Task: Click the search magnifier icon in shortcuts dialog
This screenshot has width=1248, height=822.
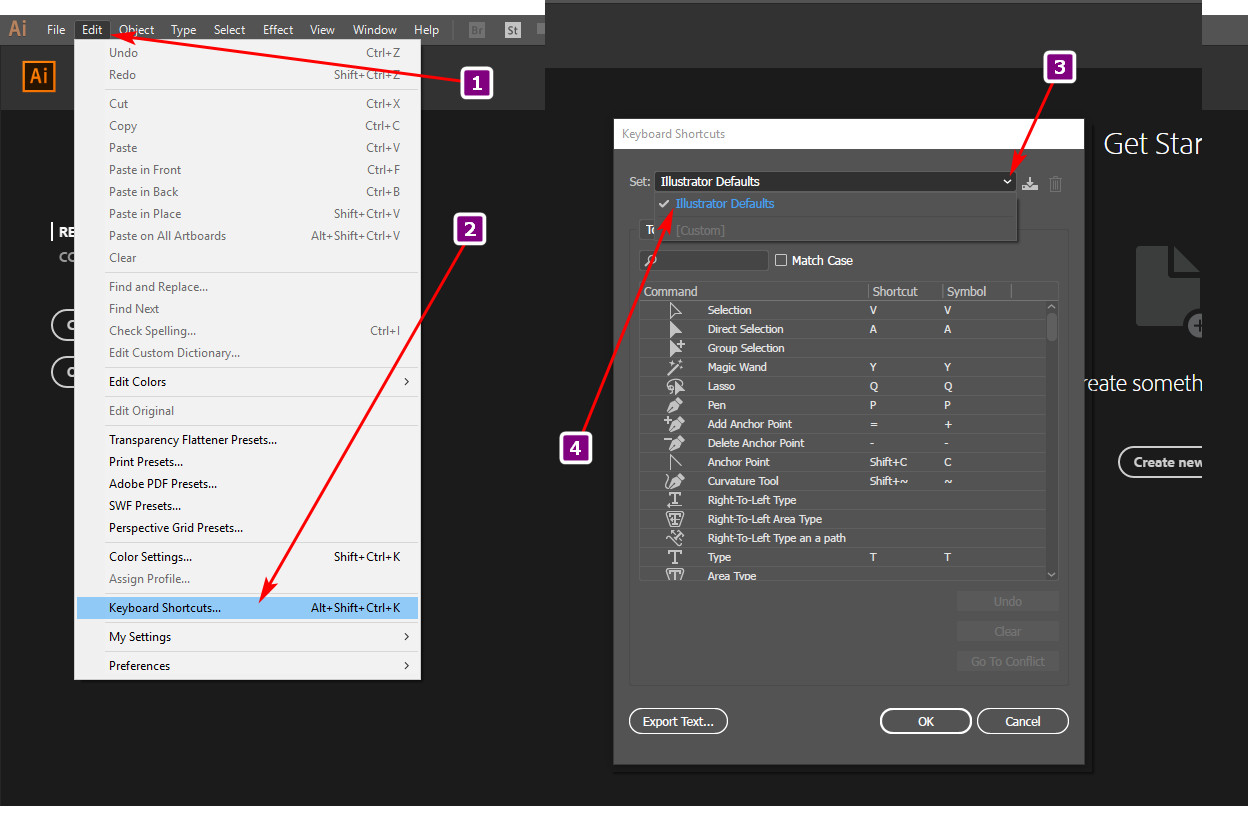Action: tap(651, 260)
